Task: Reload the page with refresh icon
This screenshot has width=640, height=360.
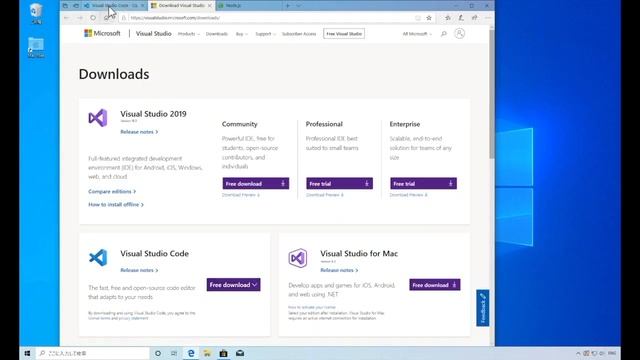Action: tap(93, 18)
